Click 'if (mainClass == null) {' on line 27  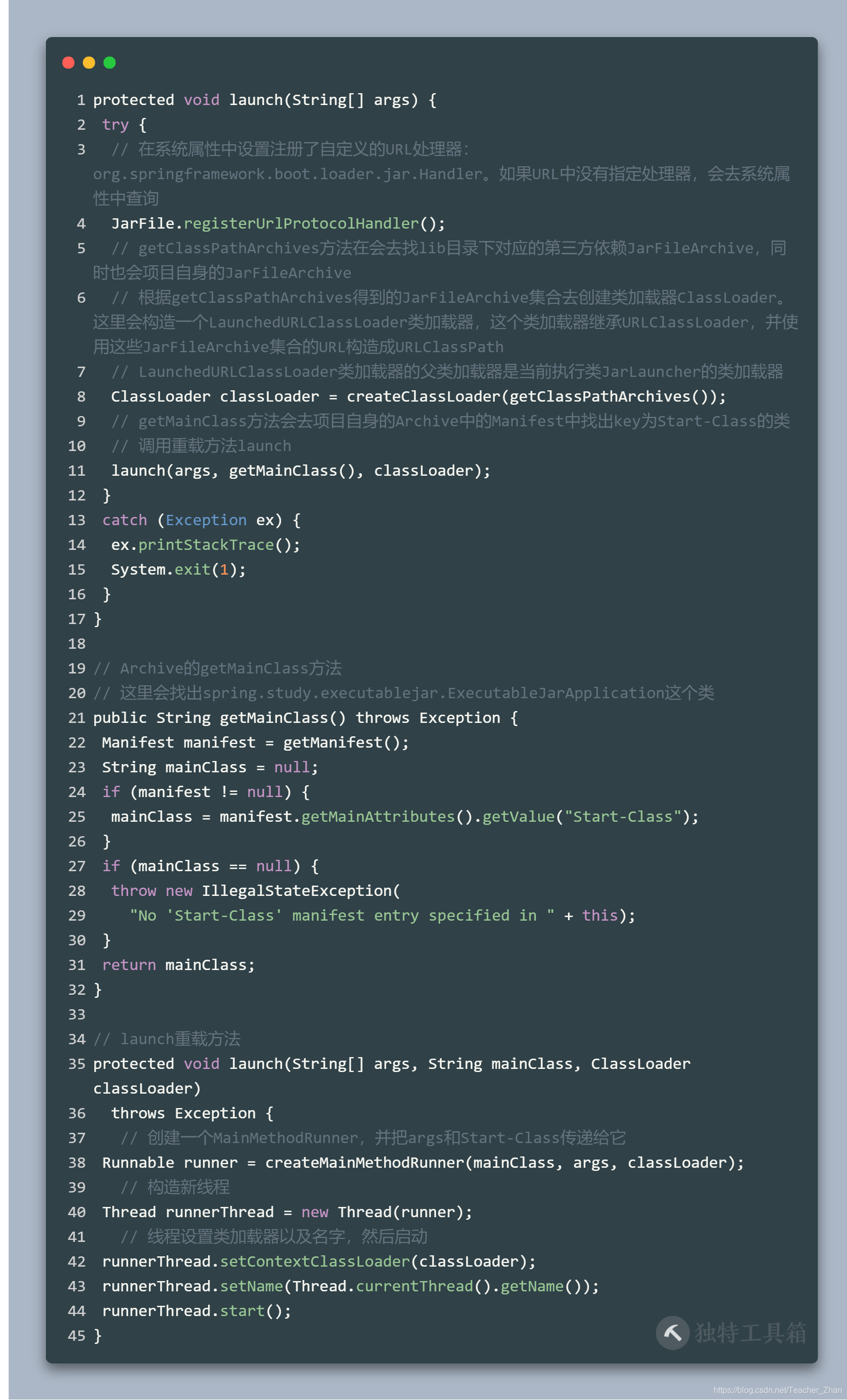pyautogui.click(x=210, y=866)
